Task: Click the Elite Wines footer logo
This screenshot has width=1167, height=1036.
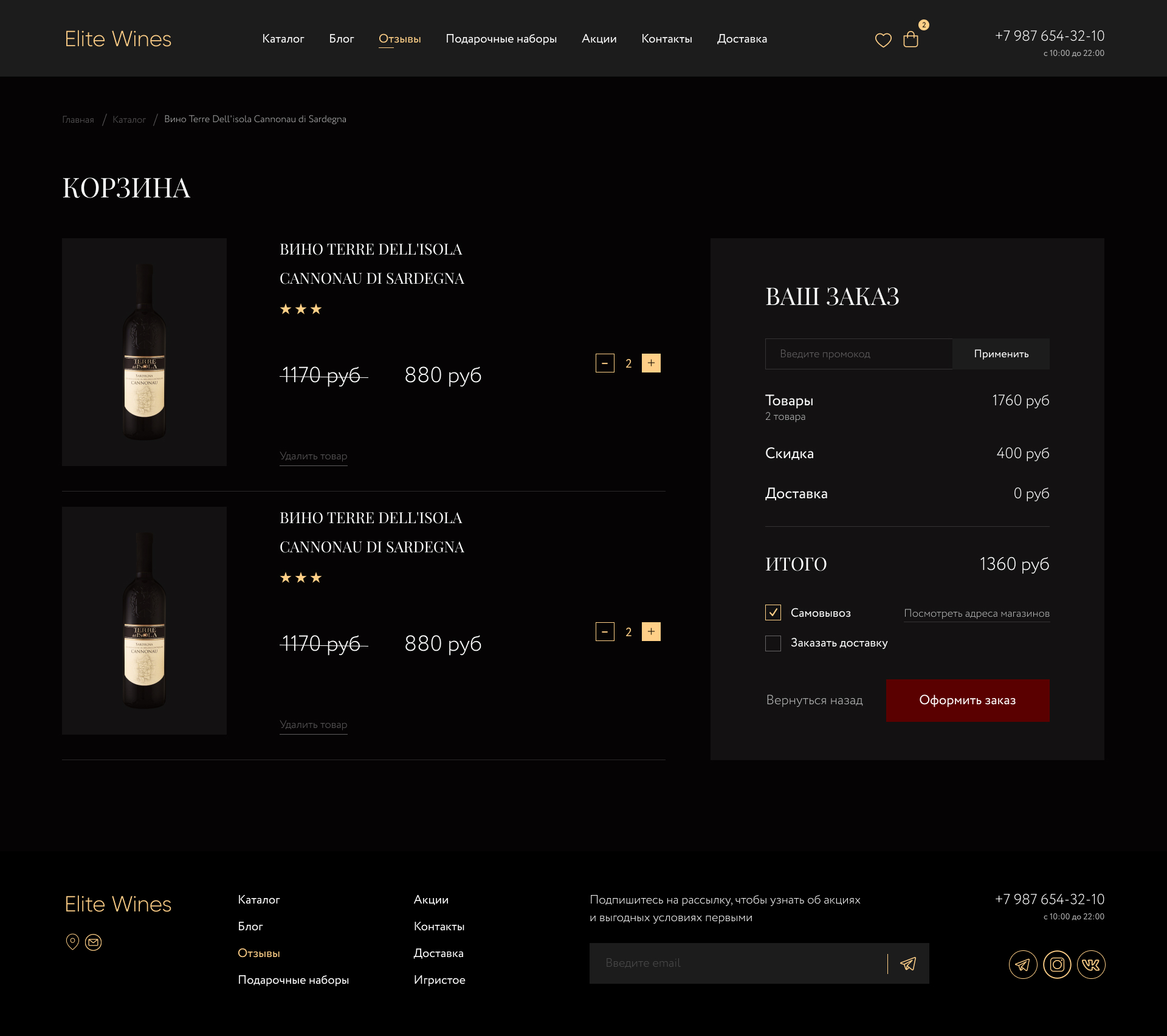Action: tap(118, 904)
